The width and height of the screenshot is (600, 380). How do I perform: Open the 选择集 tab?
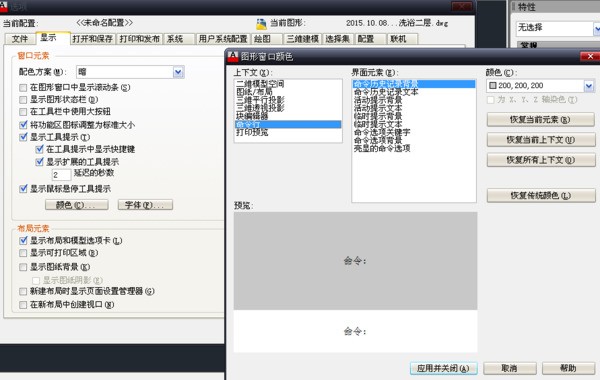click(338, 39)
